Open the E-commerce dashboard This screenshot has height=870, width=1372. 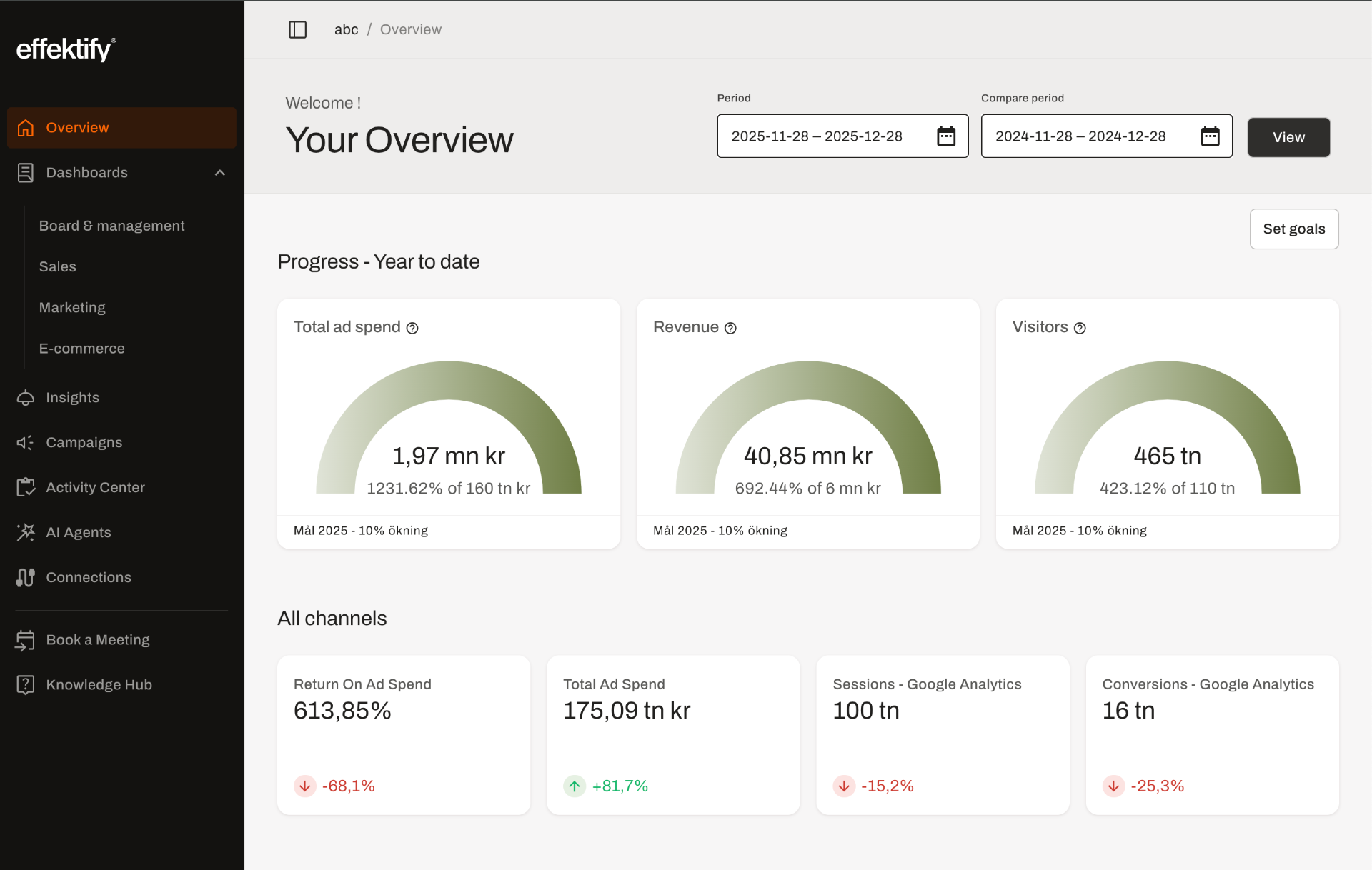[x=81, y=349]
